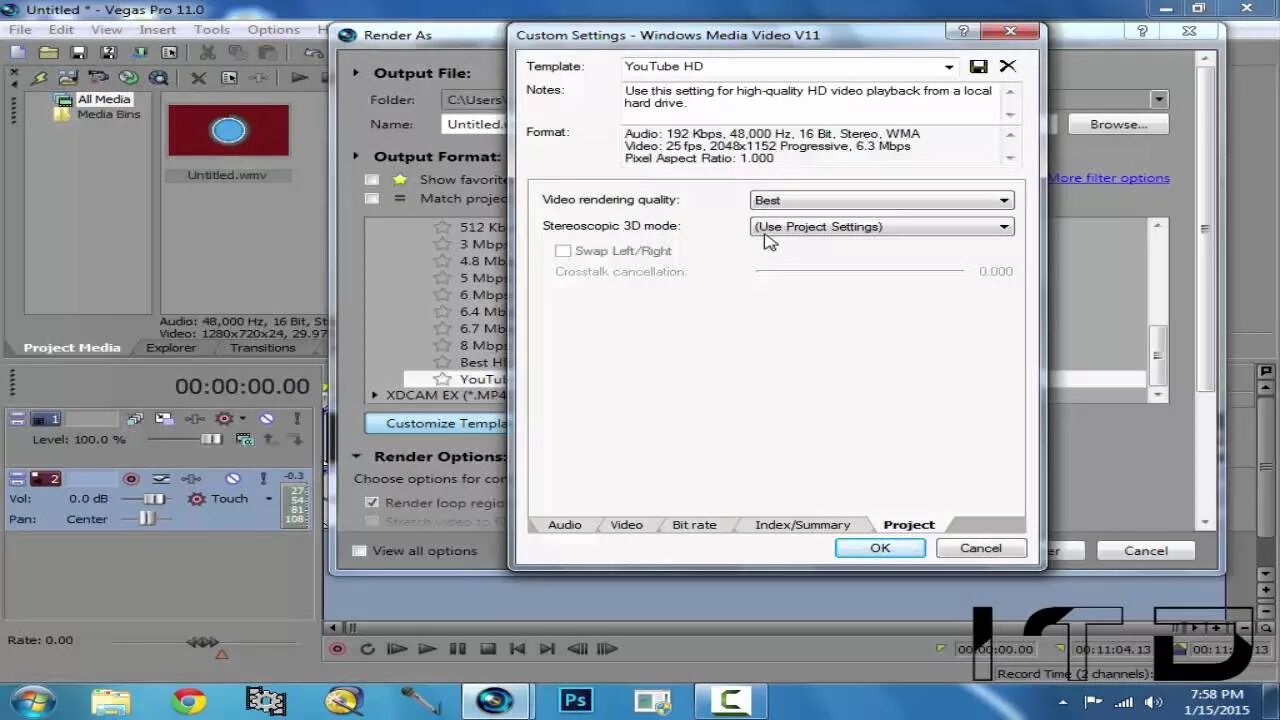1280x720 pixels.
Task: Click the Save As icon in Vegas toolbar
Action: 108,52
